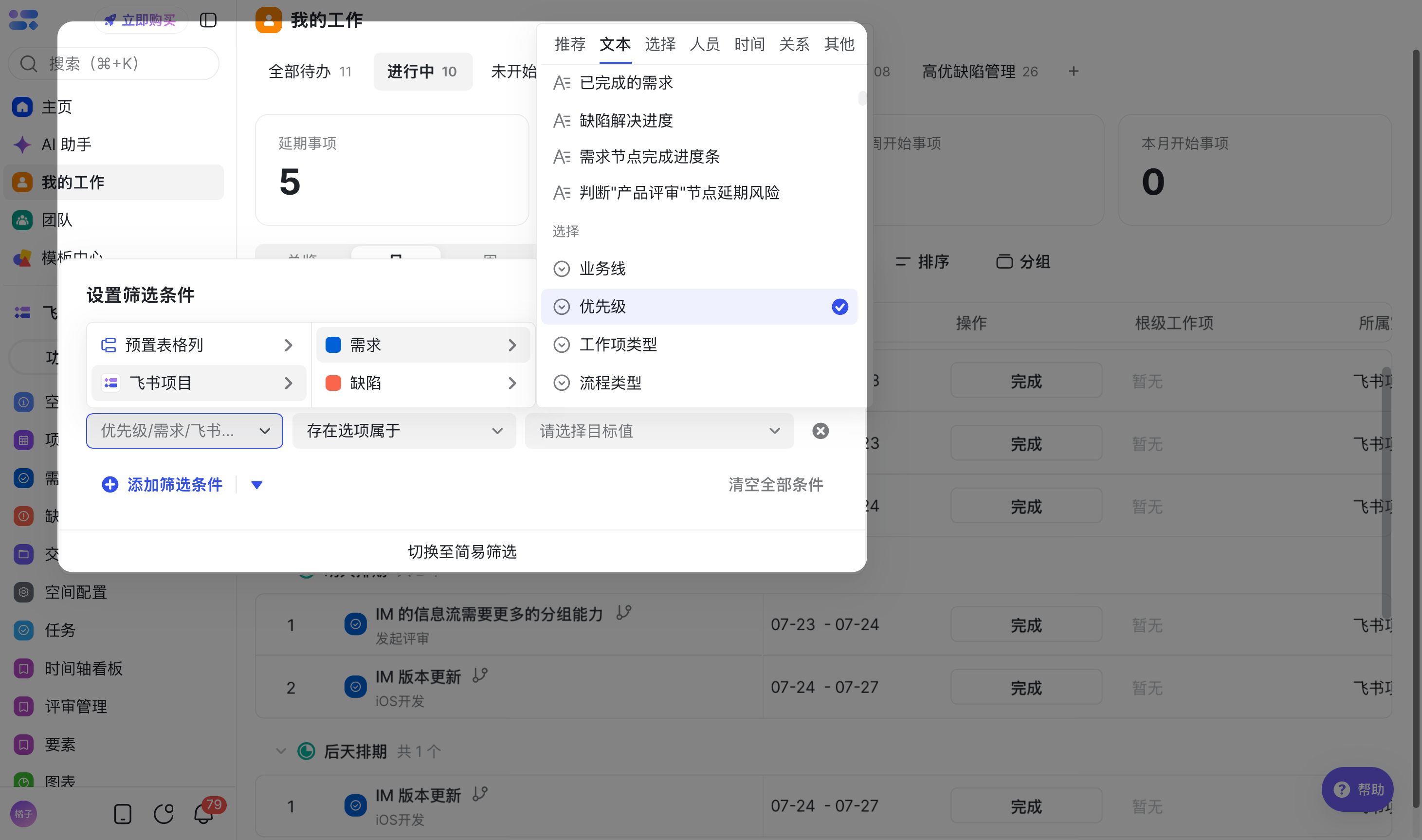Screen dimensions: 1422x840
Task: Toggle the checked 优先级 field option
Action: [x=699, y=306]
